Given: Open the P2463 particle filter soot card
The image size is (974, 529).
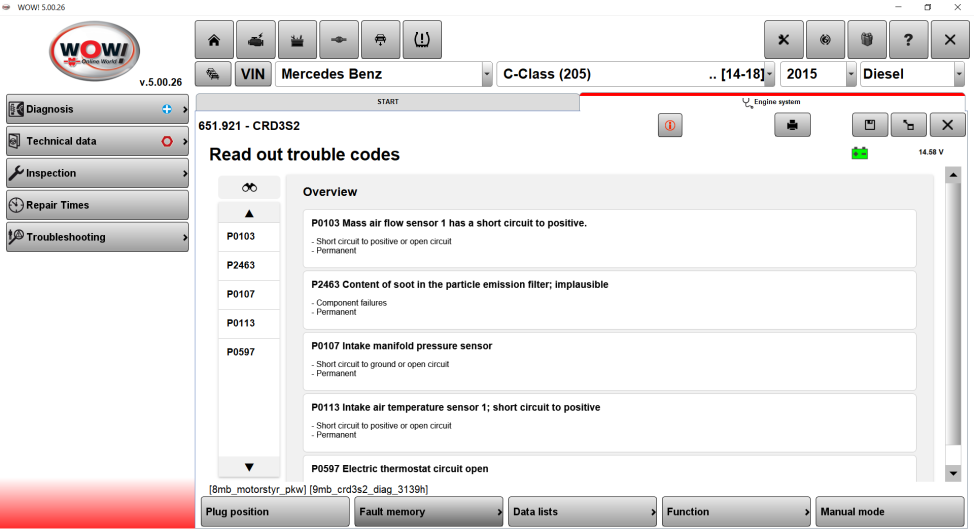Looking at the screenshot, I should tap(609, 300).
